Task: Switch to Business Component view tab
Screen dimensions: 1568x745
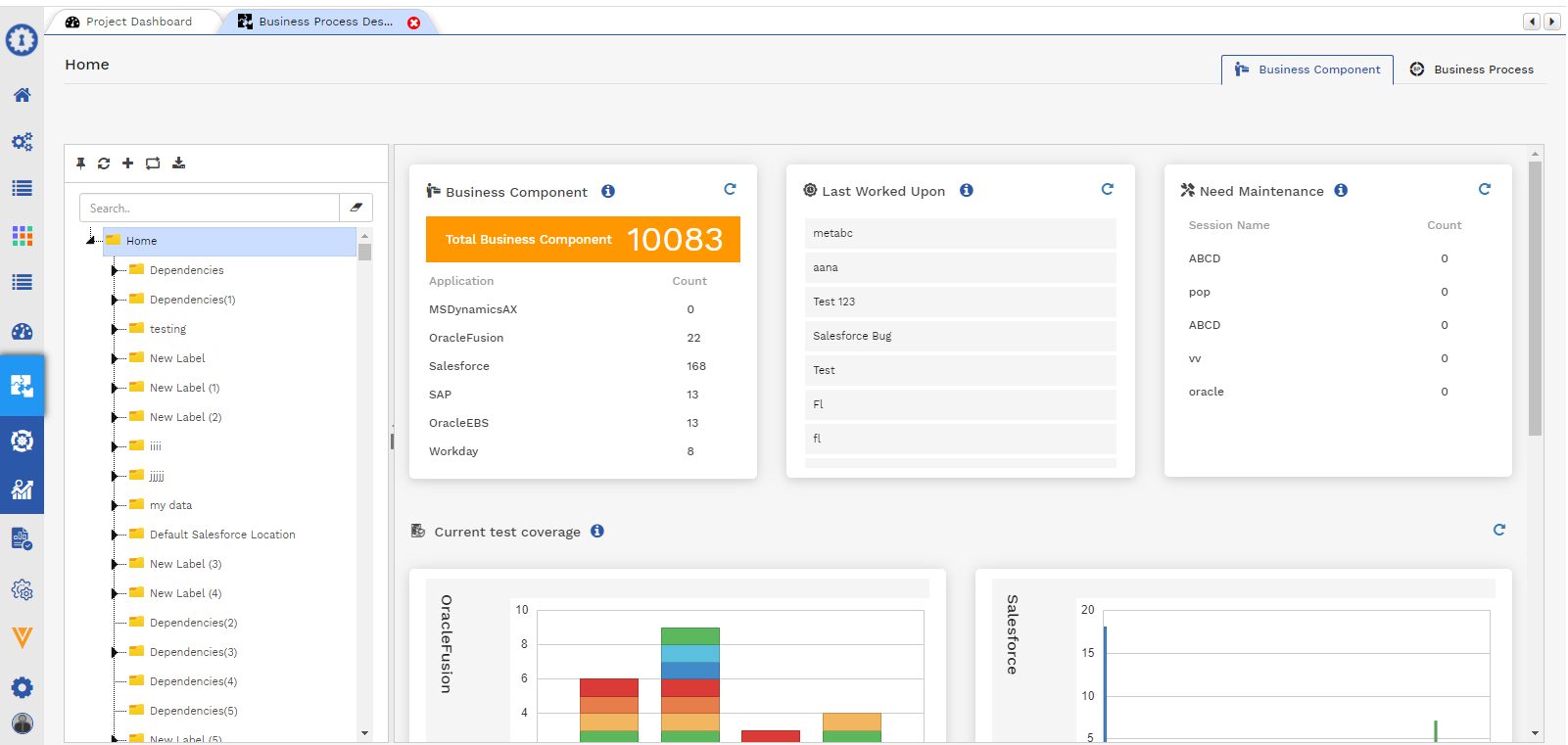Action: [x=1307, y=70]
